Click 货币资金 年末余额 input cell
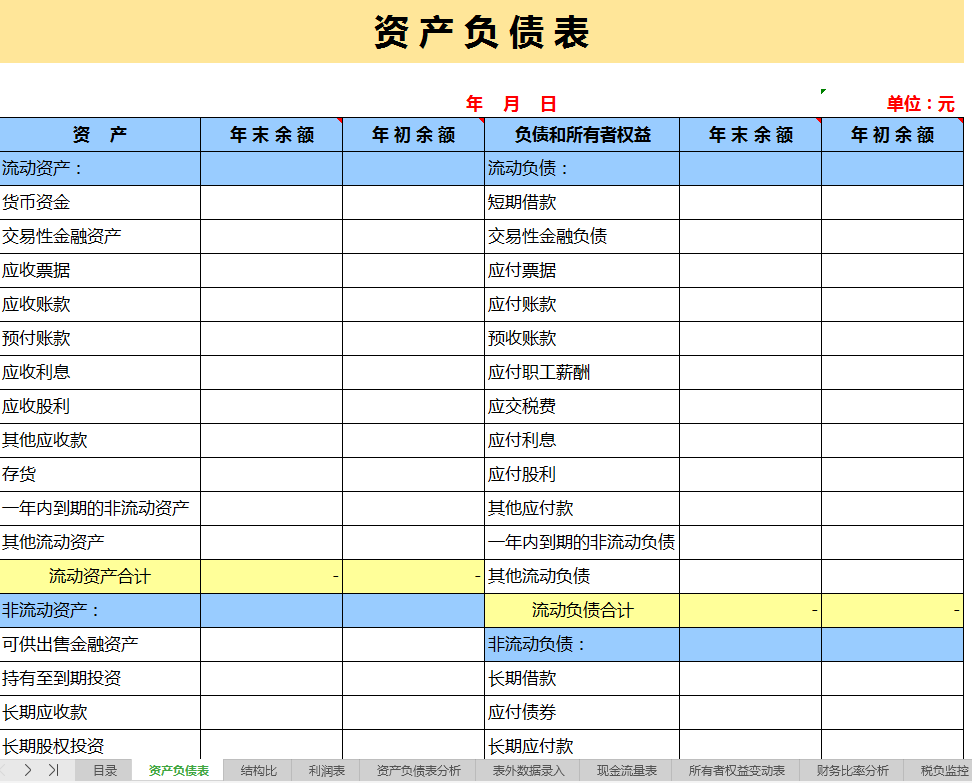The width and height of the screenshot is (972, 783). (x=272, y=202)
